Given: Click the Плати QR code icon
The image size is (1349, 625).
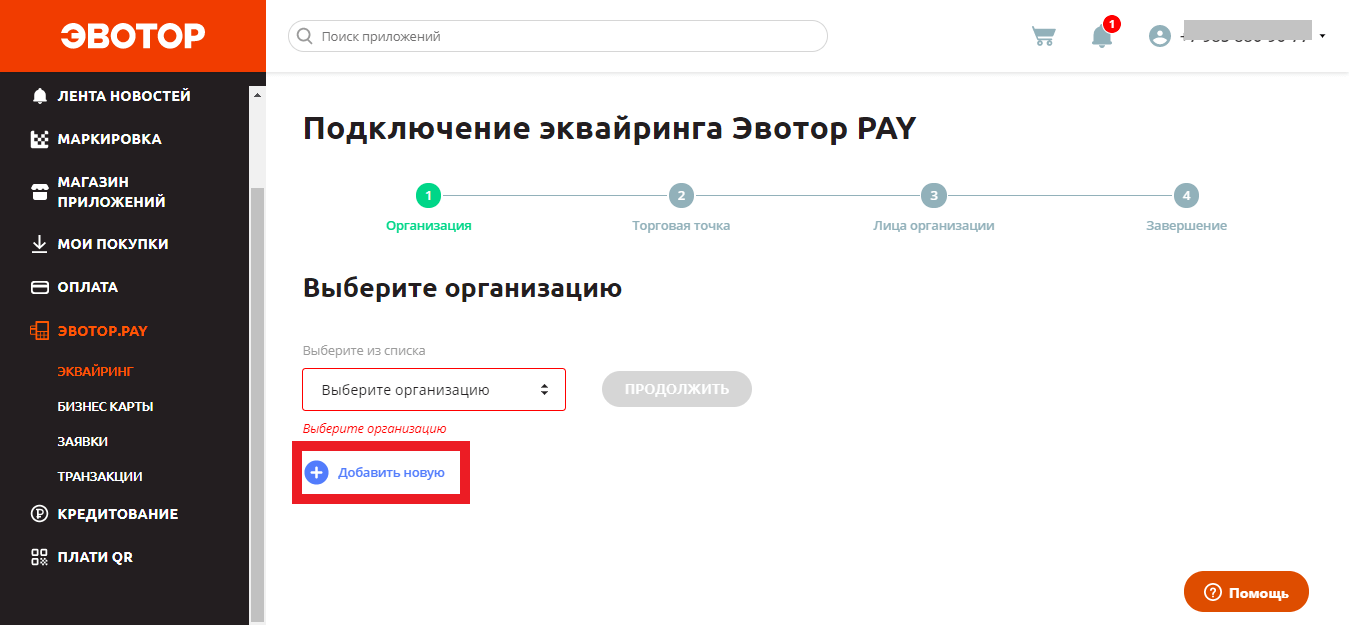Looking at the screenshot, I should (x=40, y=557).
